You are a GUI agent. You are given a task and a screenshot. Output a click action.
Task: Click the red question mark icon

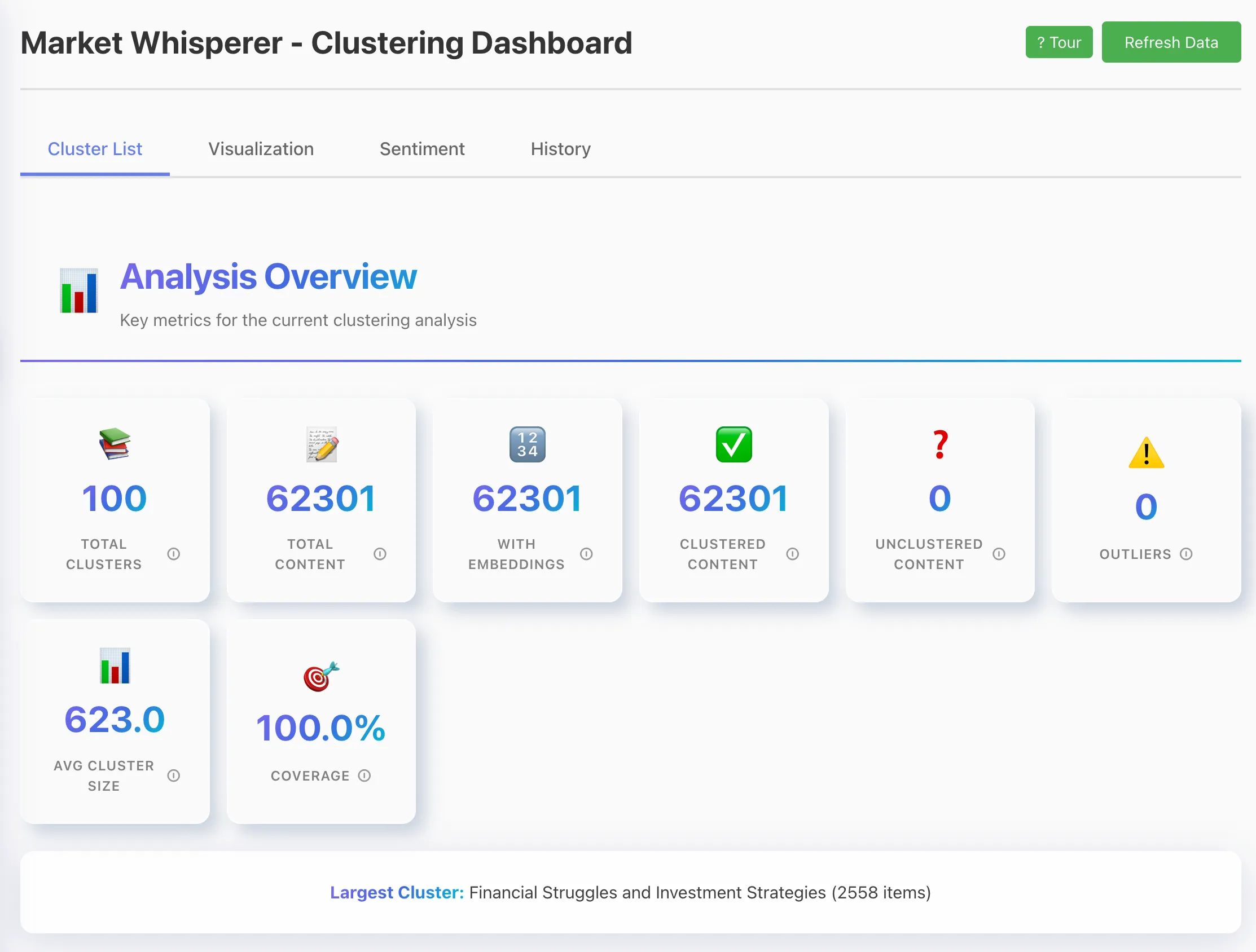tap(940, 444)
